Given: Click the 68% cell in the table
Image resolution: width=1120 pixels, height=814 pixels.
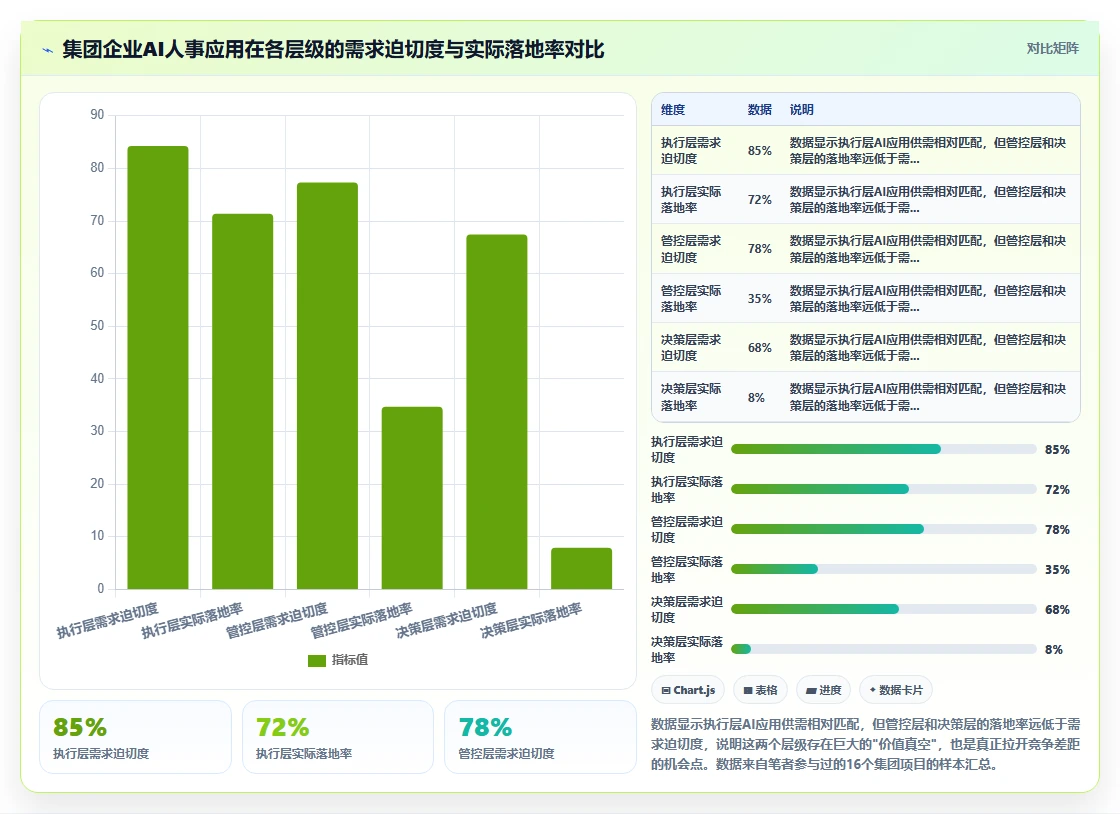Looking at the screenshot, I should coord(759,348).
